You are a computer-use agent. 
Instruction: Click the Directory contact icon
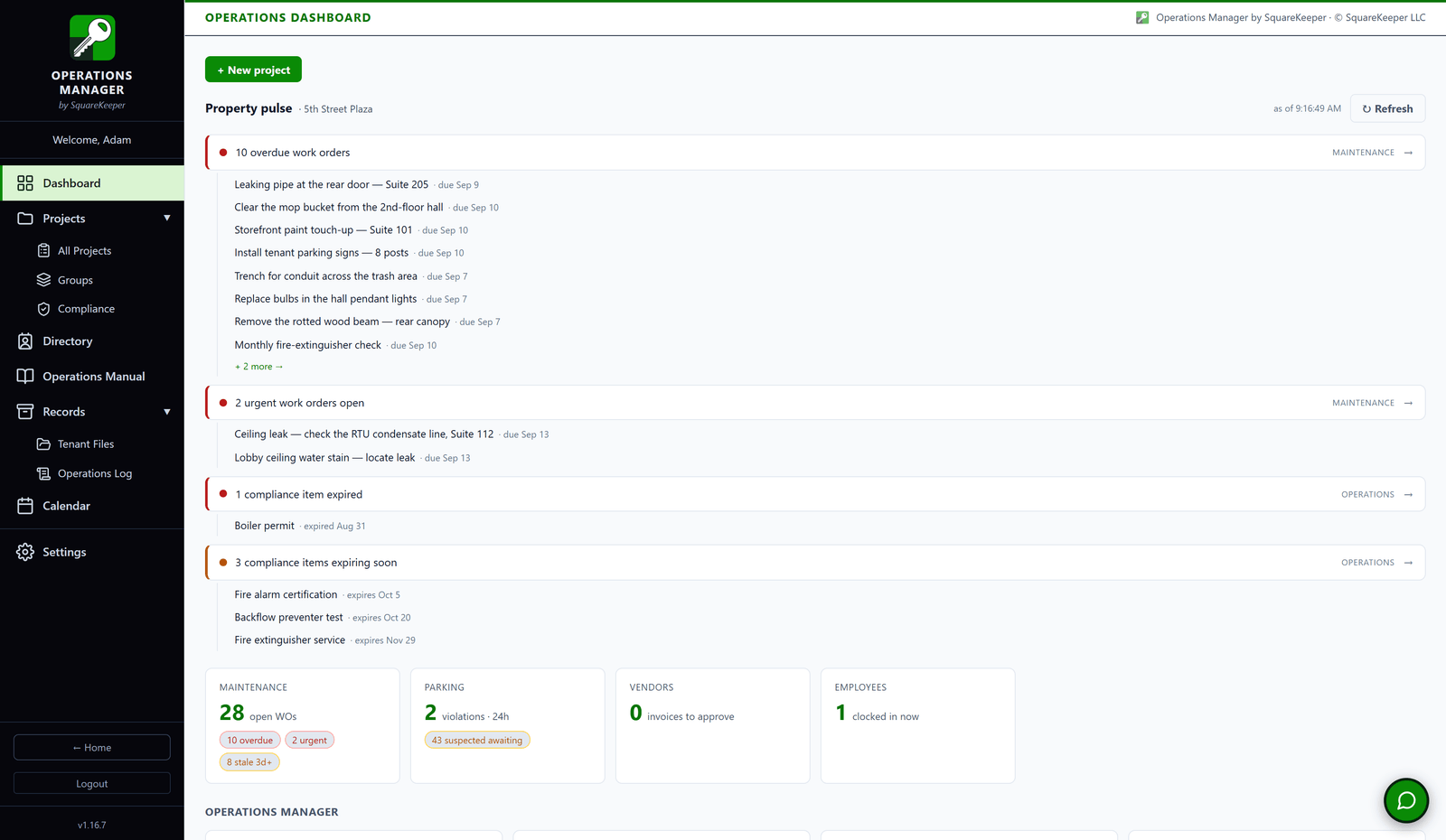click(25, 341)
